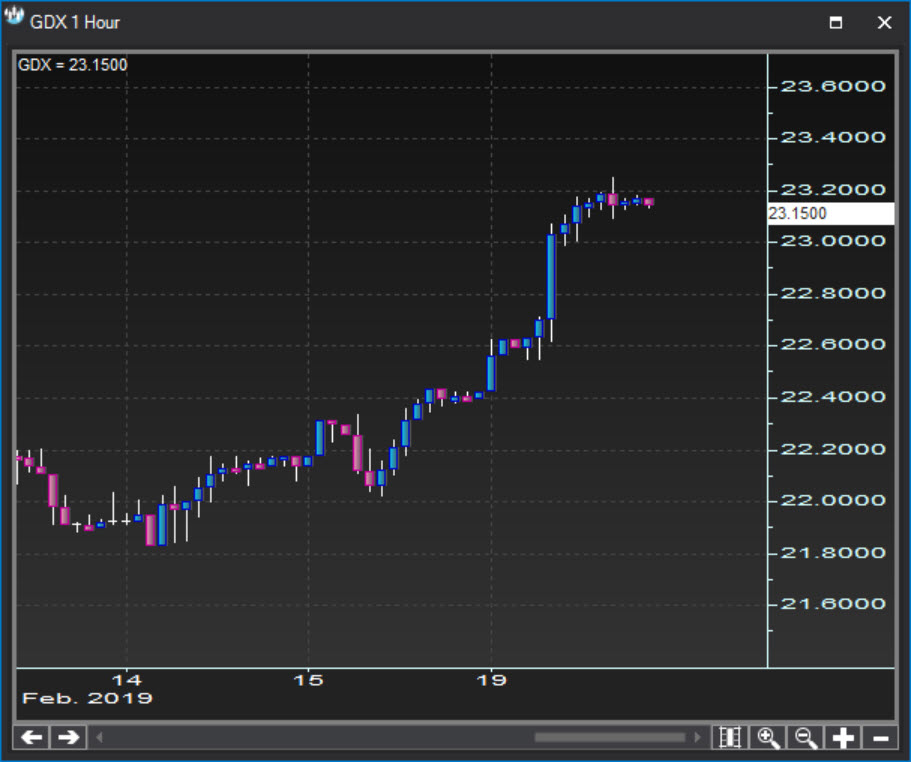Click the 23.4000 price axis label

(833, 138)
